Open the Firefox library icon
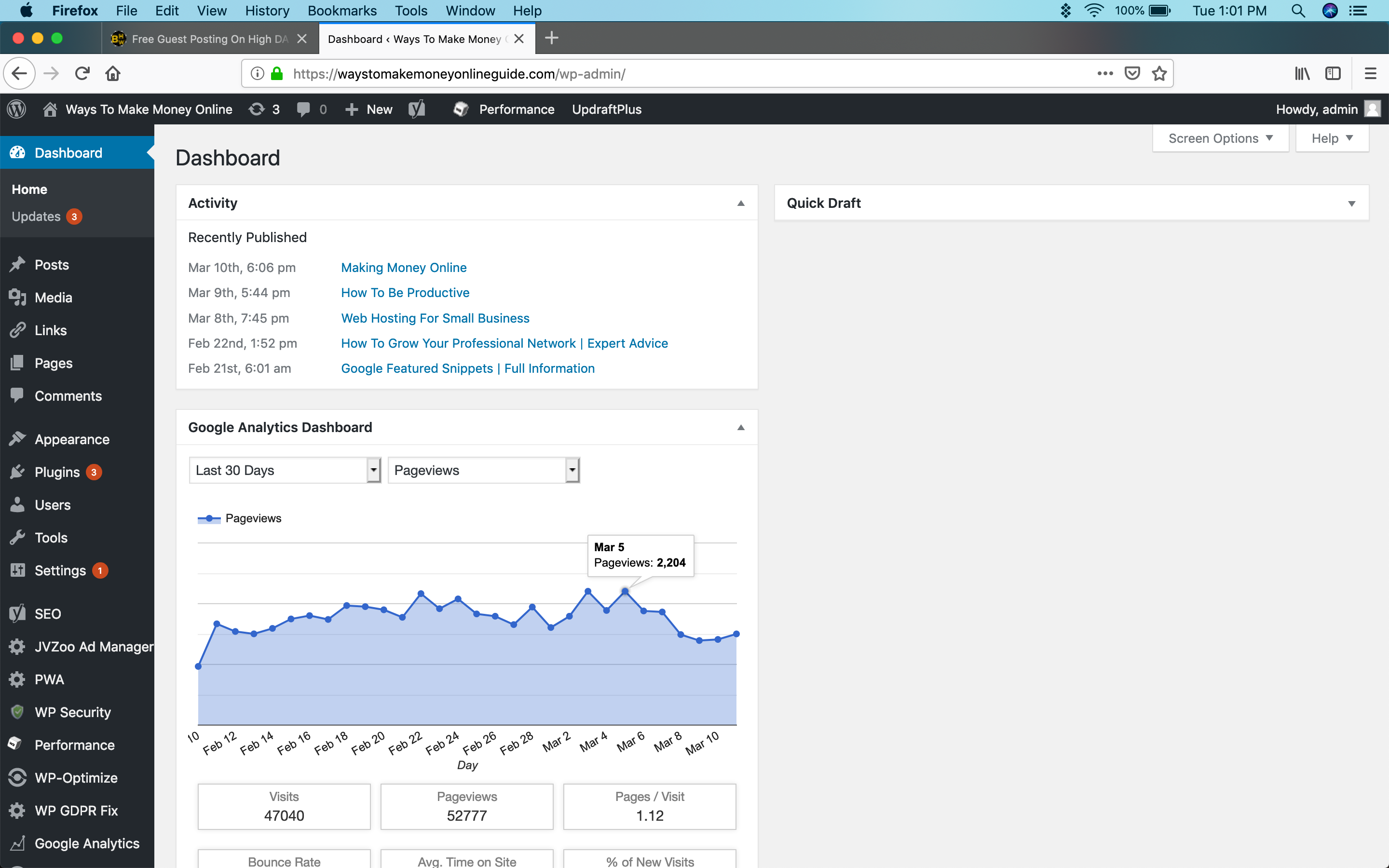The image size is (1389, 868). click(1302, 73)
